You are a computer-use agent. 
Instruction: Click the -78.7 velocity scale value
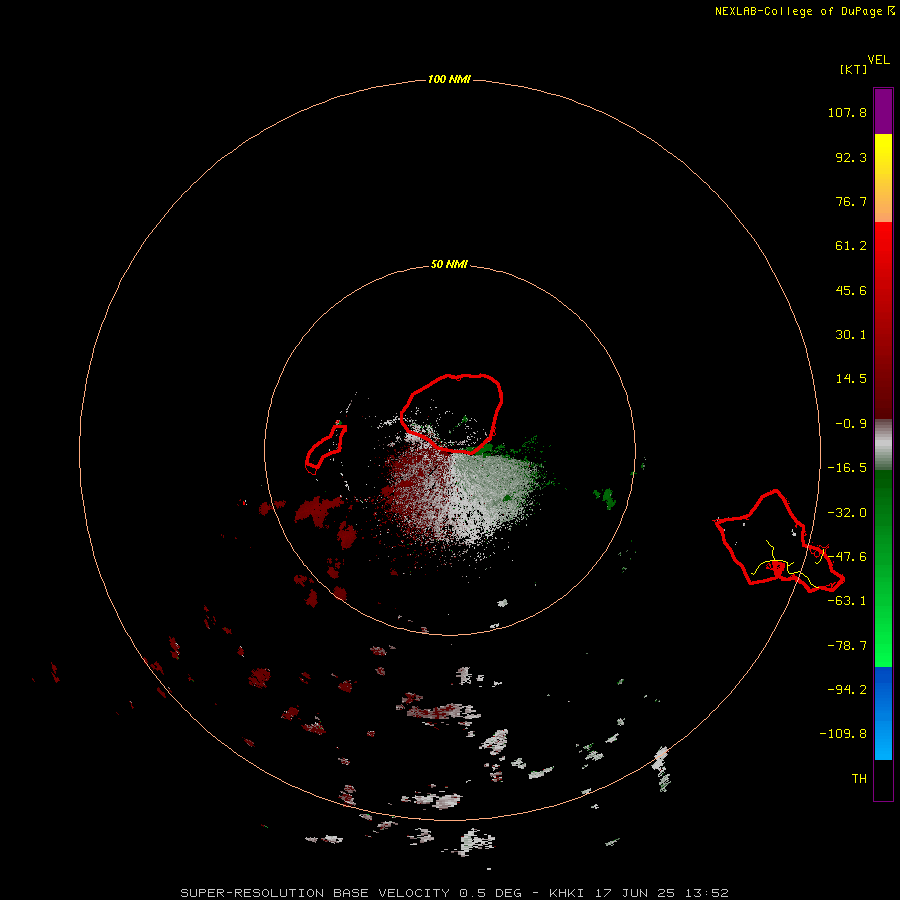[x=847, y=646]
